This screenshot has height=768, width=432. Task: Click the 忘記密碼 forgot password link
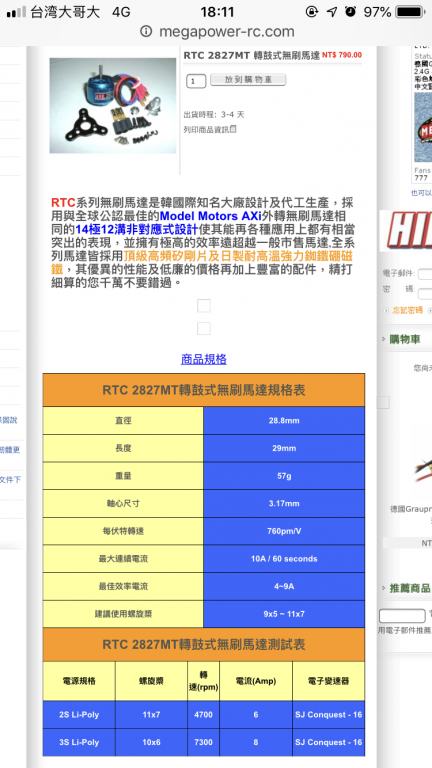pos(408,310)
